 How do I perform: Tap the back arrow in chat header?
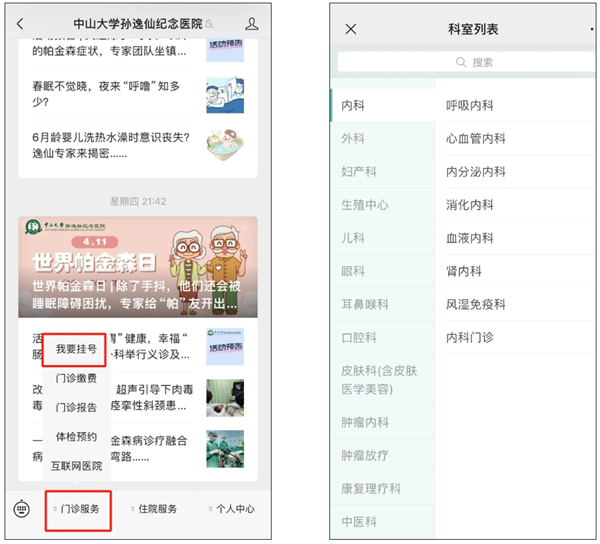(x=20, y=24)
